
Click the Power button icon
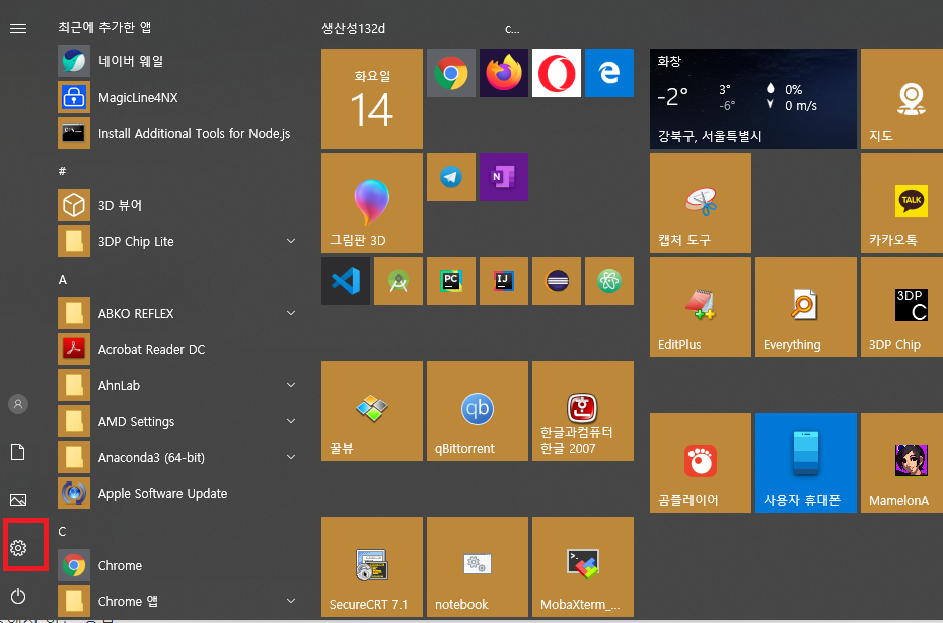[x=18, y=596]
